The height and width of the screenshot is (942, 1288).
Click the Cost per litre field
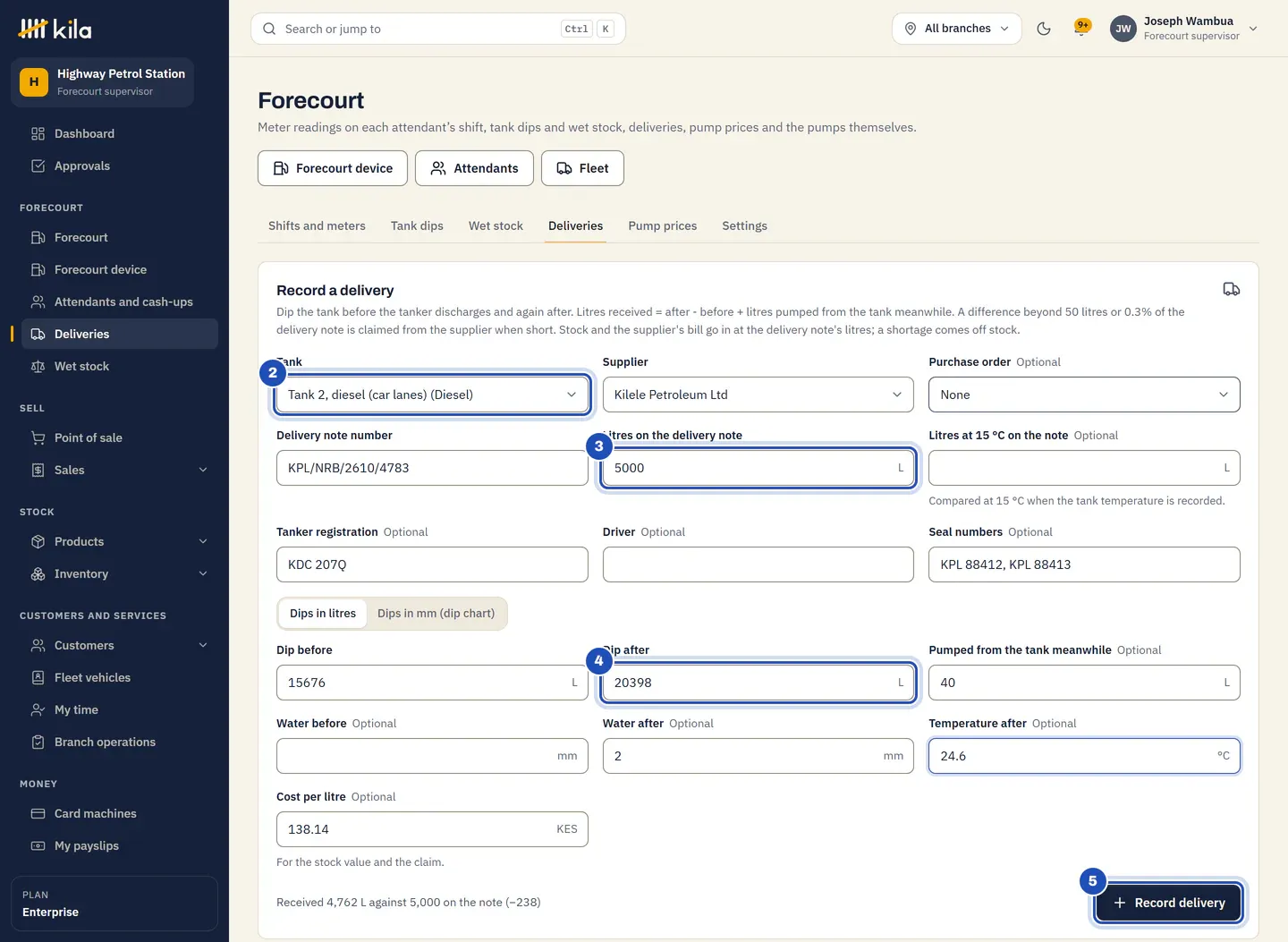[x=432, y=829]
